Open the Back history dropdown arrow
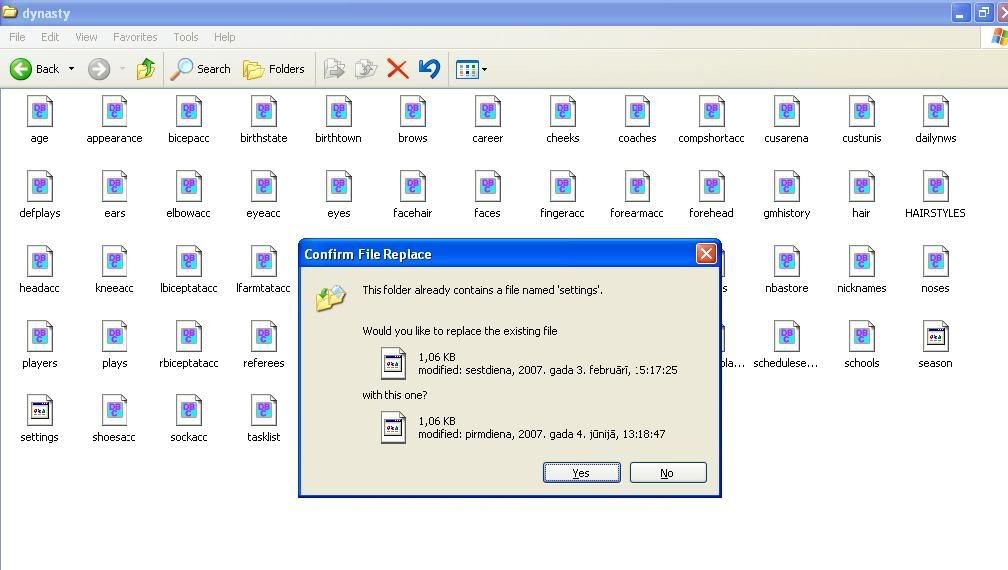Screen dimensions: 1008x570 [71, 69]
